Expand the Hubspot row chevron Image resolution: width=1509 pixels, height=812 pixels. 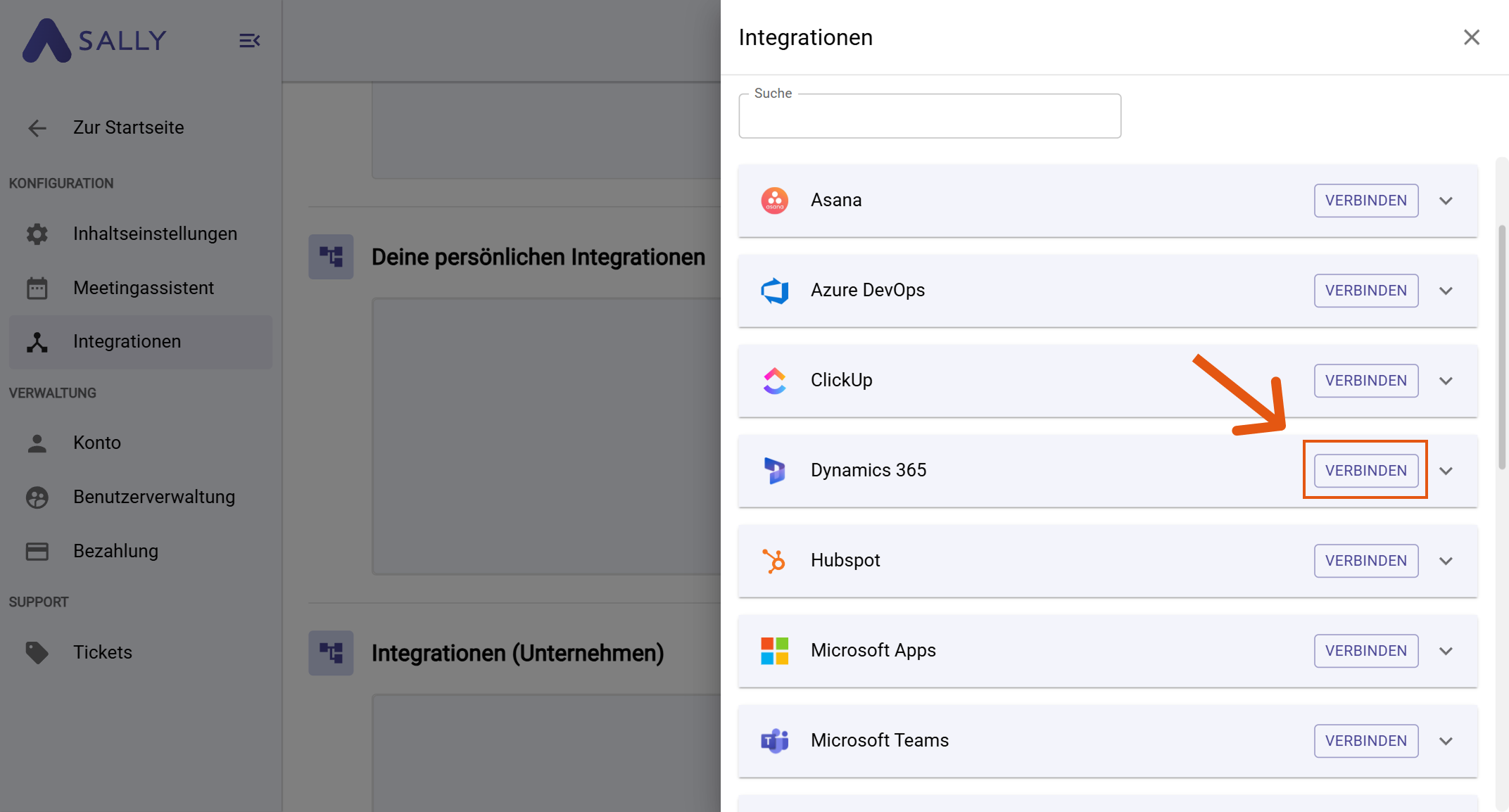[x=1446, y=562]
